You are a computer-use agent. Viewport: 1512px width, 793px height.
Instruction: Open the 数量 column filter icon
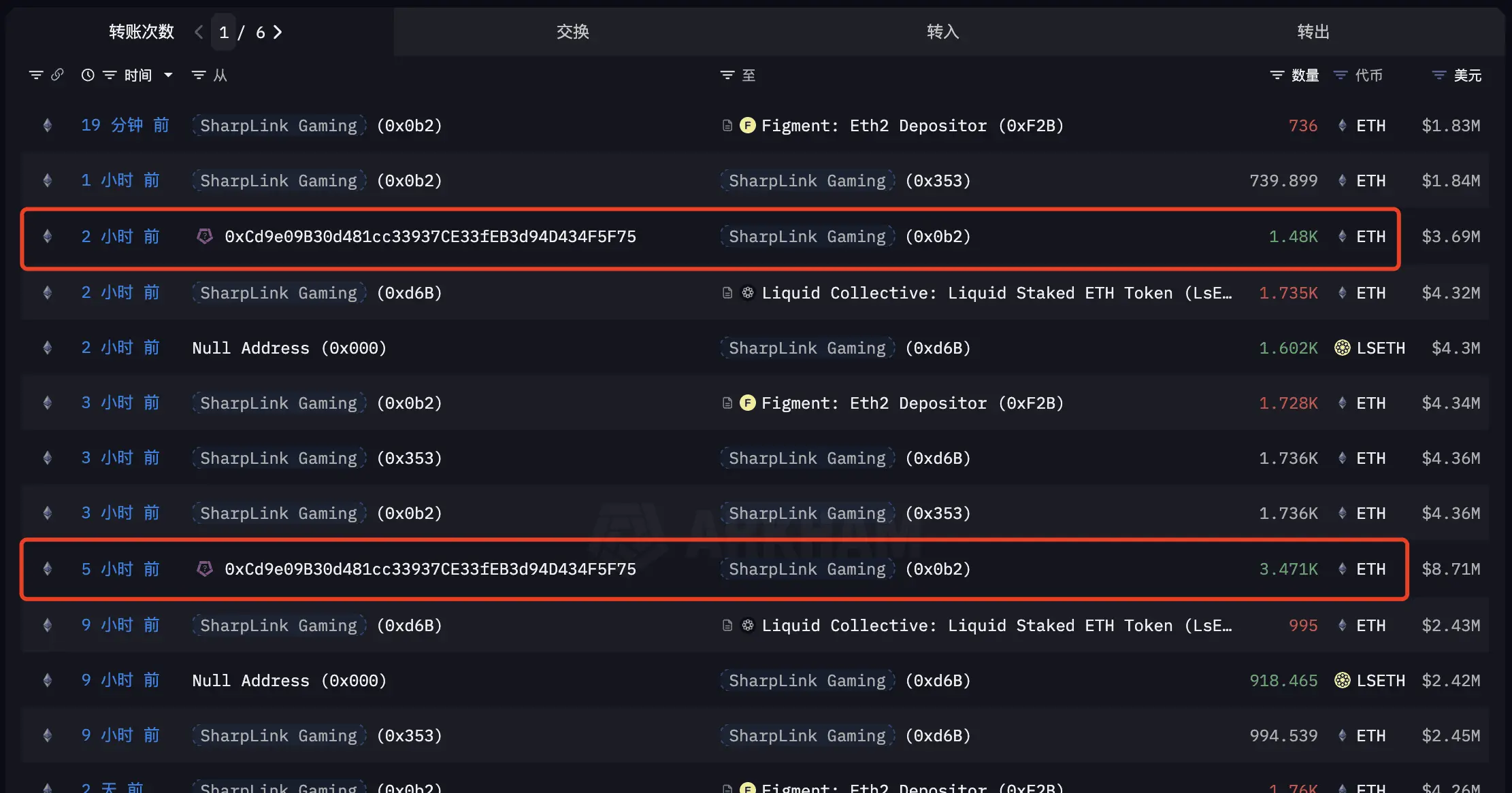[x=1277, y=75]
